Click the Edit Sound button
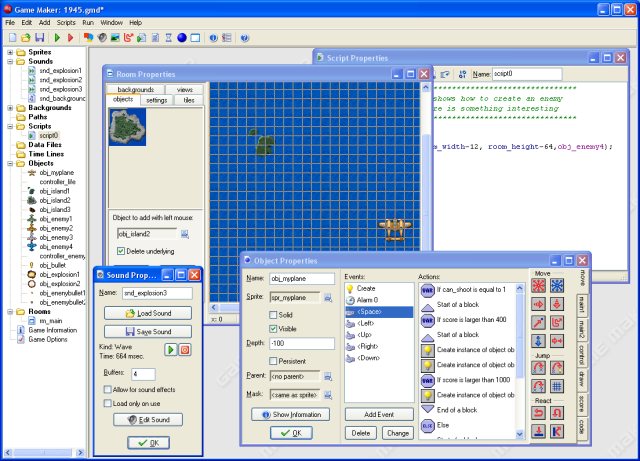 click(148, 420)
